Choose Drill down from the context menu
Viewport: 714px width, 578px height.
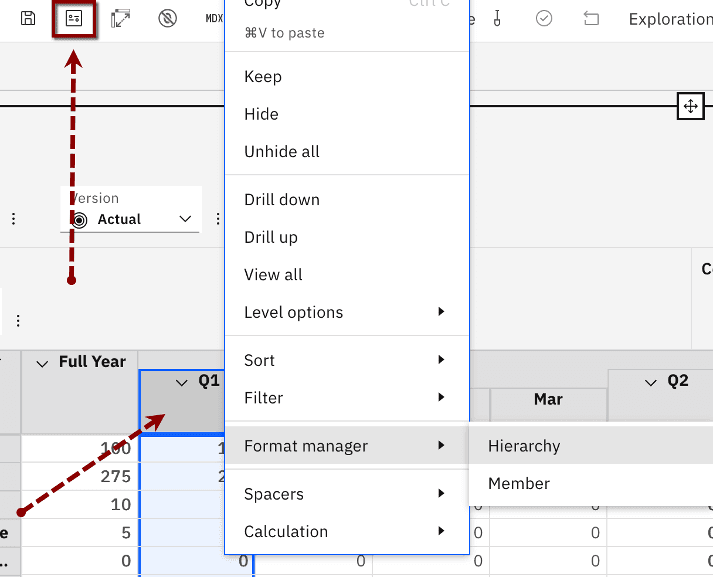point(282,199)
